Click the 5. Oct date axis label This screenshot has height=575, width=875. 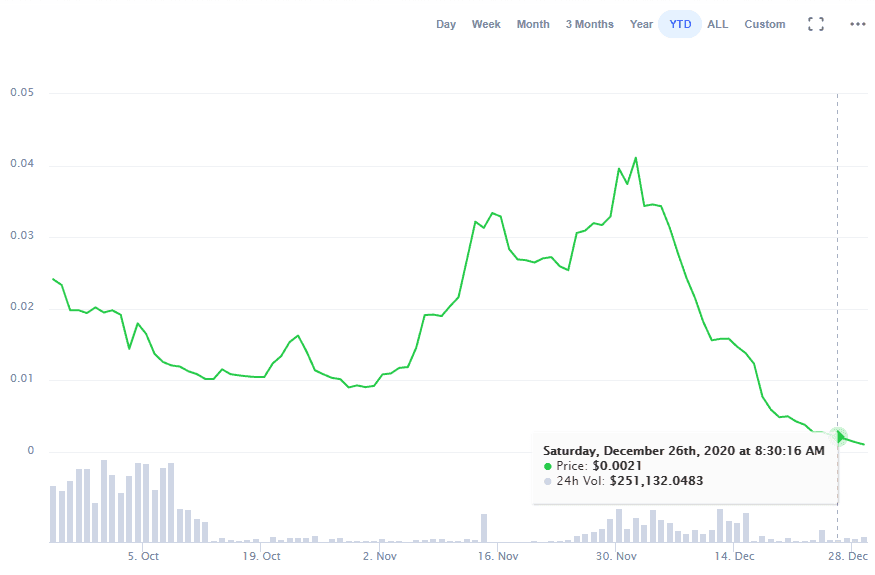[x=143, y=556]
